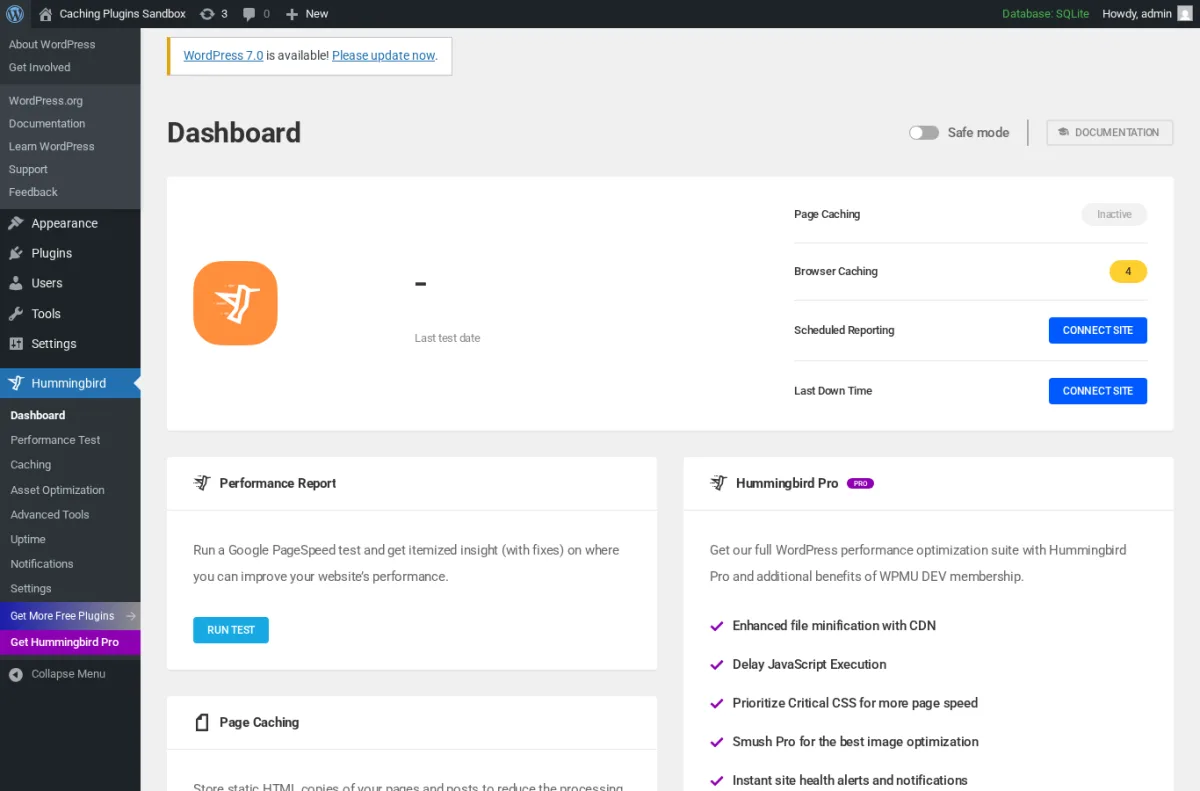
Task: Click the home icon beside Caching Plugins Sandbox
Action: coord(45,14)
